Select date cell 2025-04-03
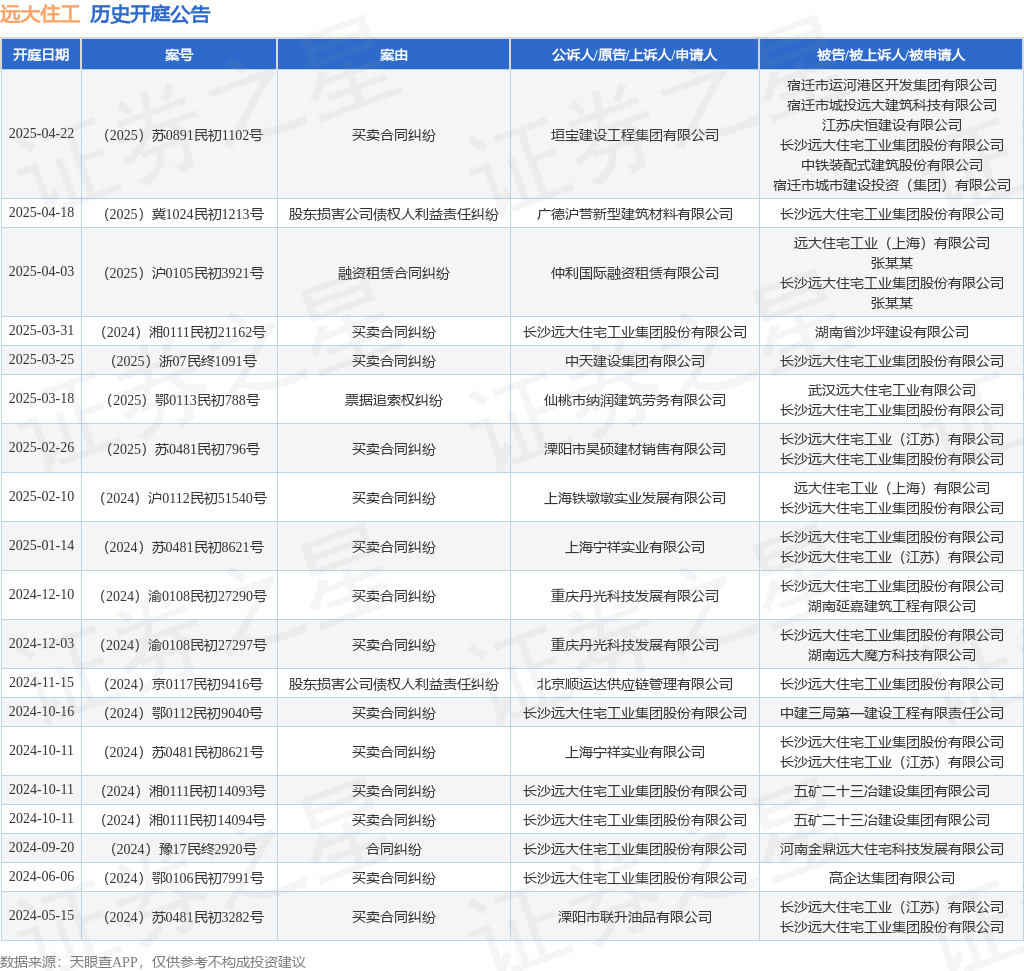 pos(41,272)
